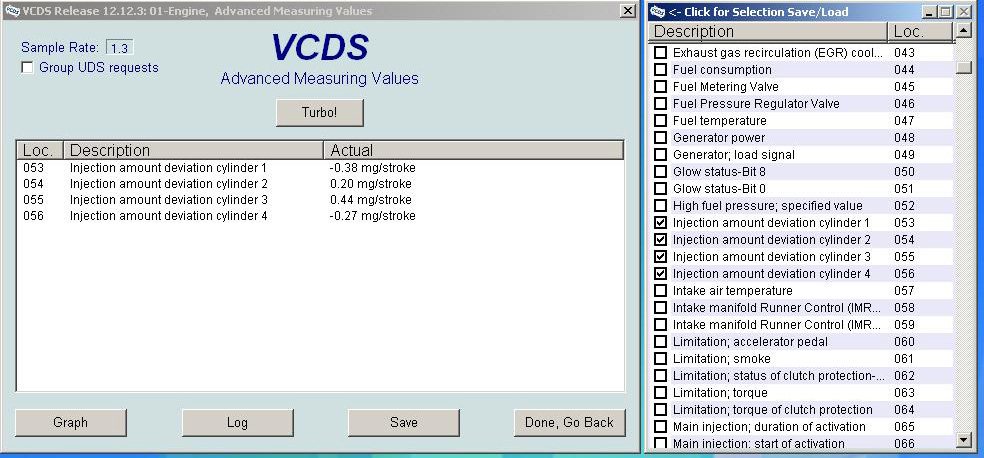The height and width of the screenshot is (458, 984).
Task: Click the Description header in measuring values table
Action: [x=194, y=151]
